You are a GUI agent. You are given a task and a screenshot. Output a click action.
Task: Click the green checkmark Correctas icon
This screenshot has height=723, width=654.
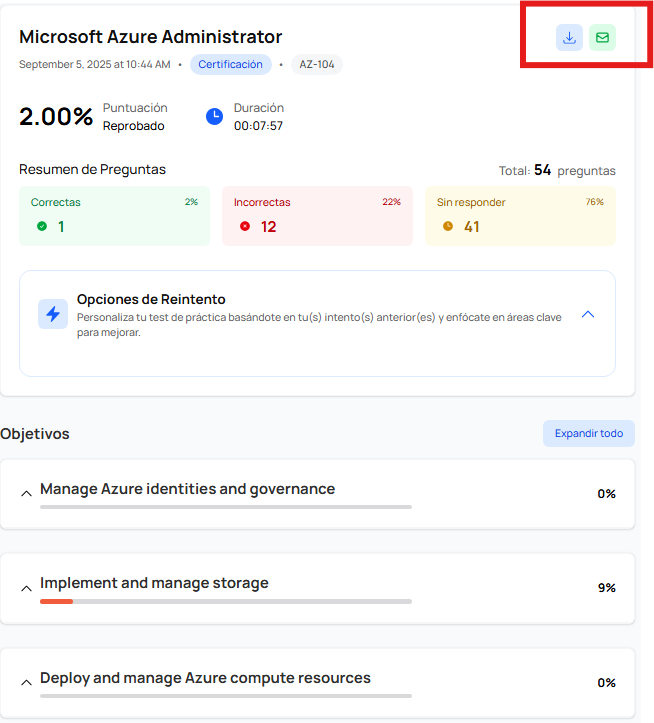tap(42, 226)
